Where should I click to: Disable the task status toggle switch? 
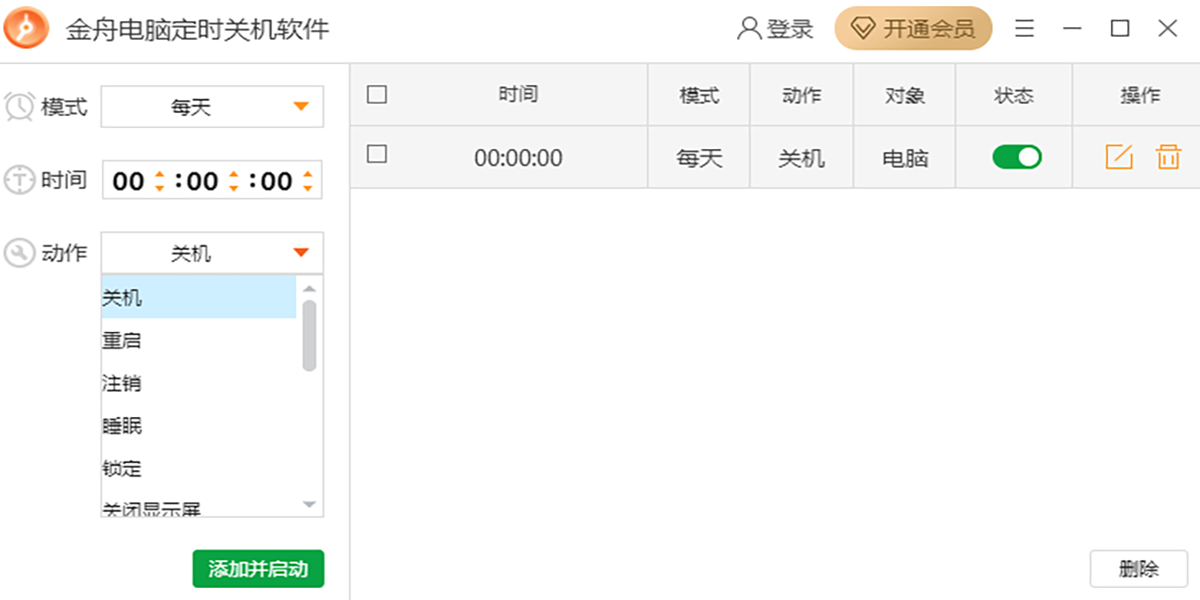pos(1014,156)
